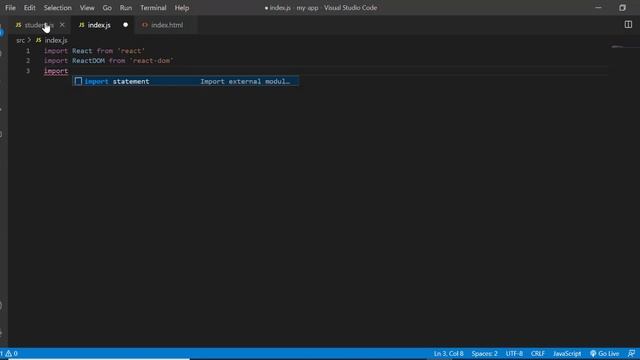Open the Selection menu
This screenshot has height=360, width=640.
tap(58, 8)
